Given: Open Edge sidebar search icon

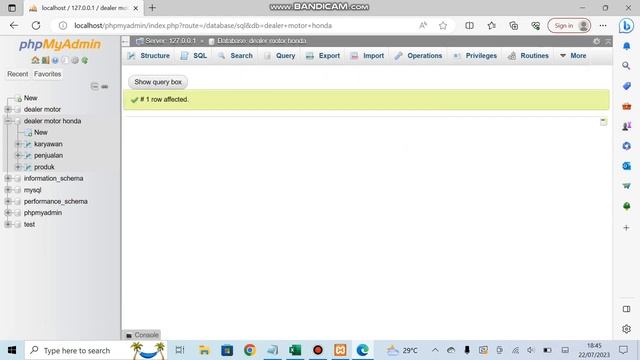Looking at the screenshot, I should (626, 66).
